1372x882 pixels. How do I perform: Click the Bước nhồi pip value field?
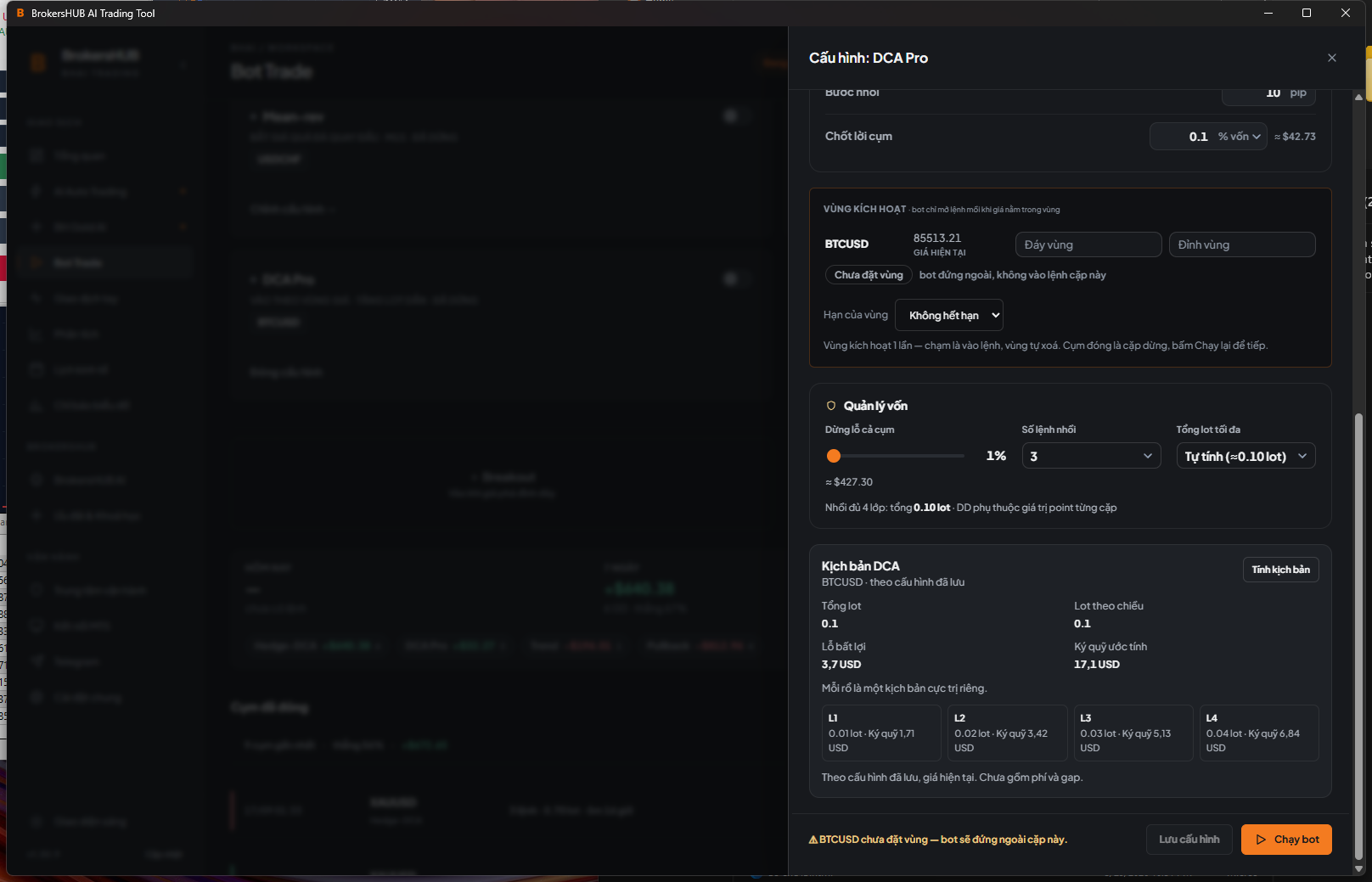(1268, 95)
